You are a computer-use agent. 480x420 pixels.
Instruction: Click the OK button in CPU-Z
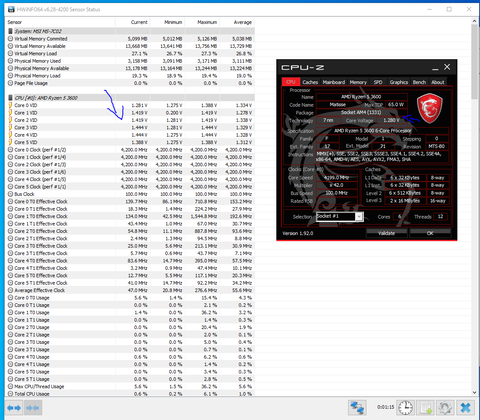(430, 233)
